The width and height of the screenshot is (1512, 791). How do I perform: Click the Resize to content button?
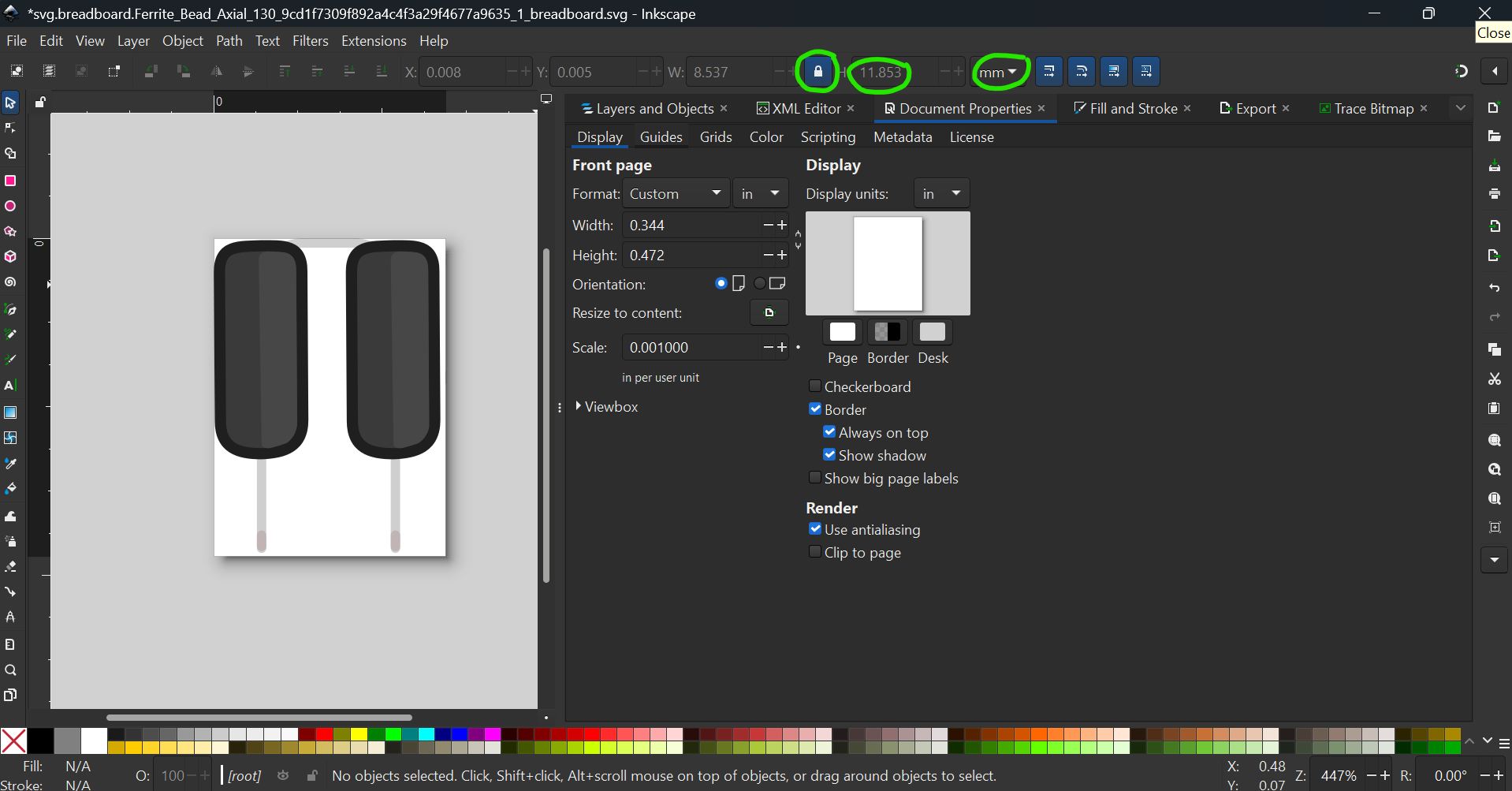[769, 312]
